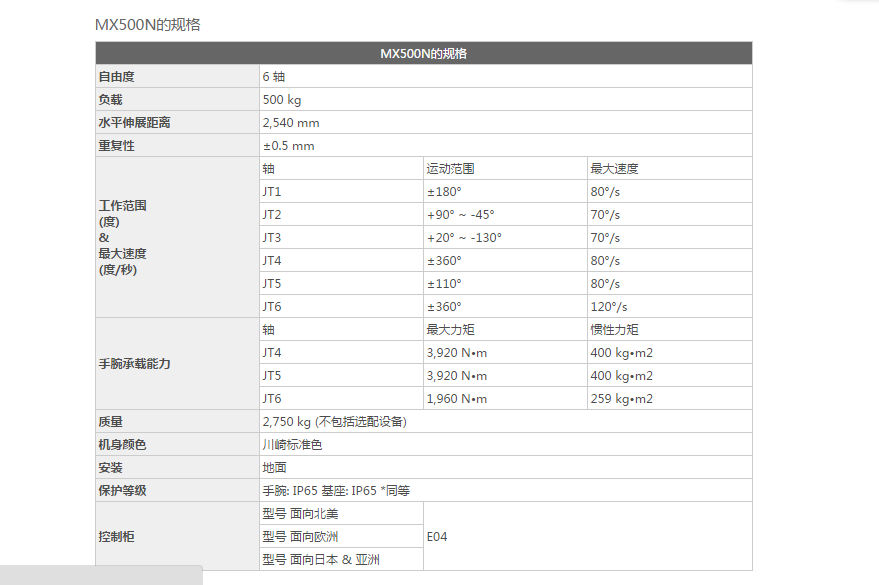Viewport: 879px width, 585px height.
Task: Select the 2,540 mm horizontal reach value
Action: [x=291, y=123]
